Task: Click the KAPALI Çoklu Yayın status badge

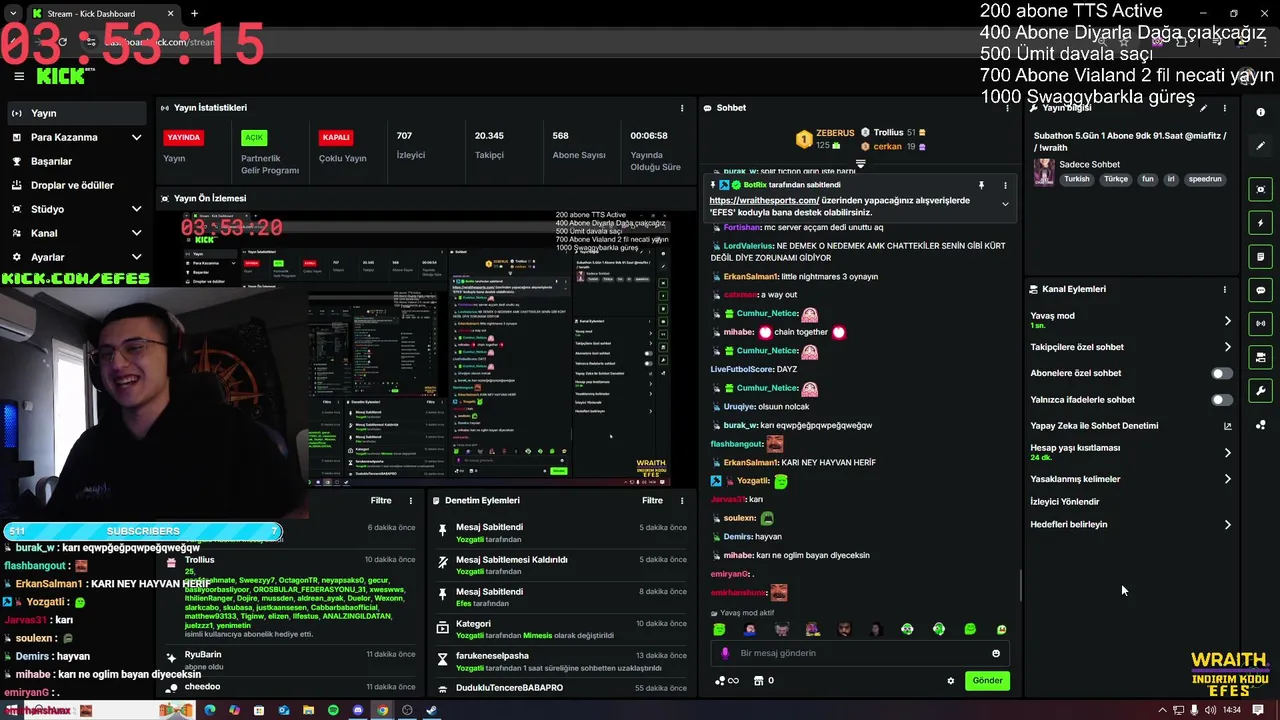Action: 336,137
